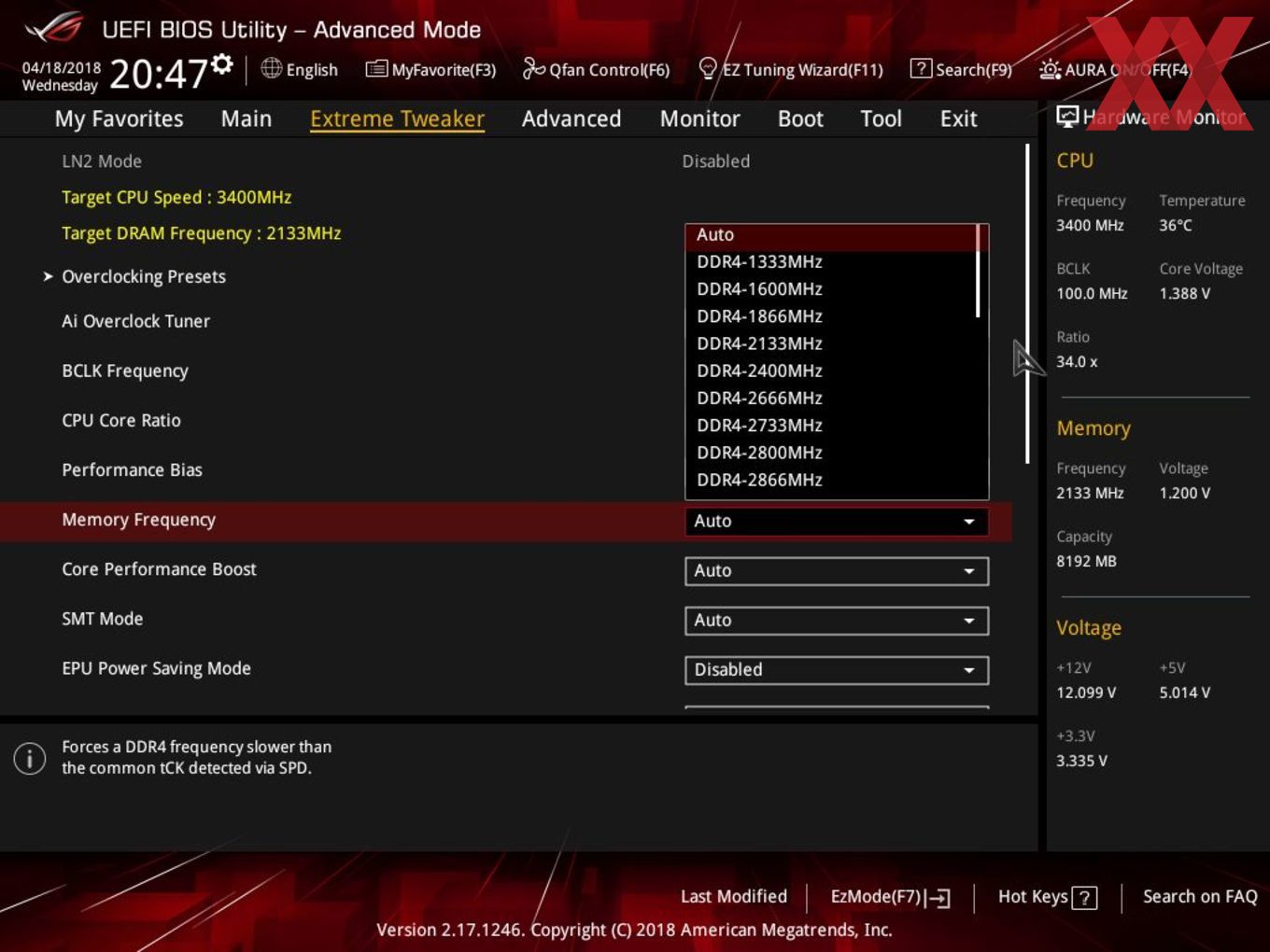This screenshot has height=952, width=1270.
Task: Open the Core Performance Boost dropdown
Action: point(837,570)
